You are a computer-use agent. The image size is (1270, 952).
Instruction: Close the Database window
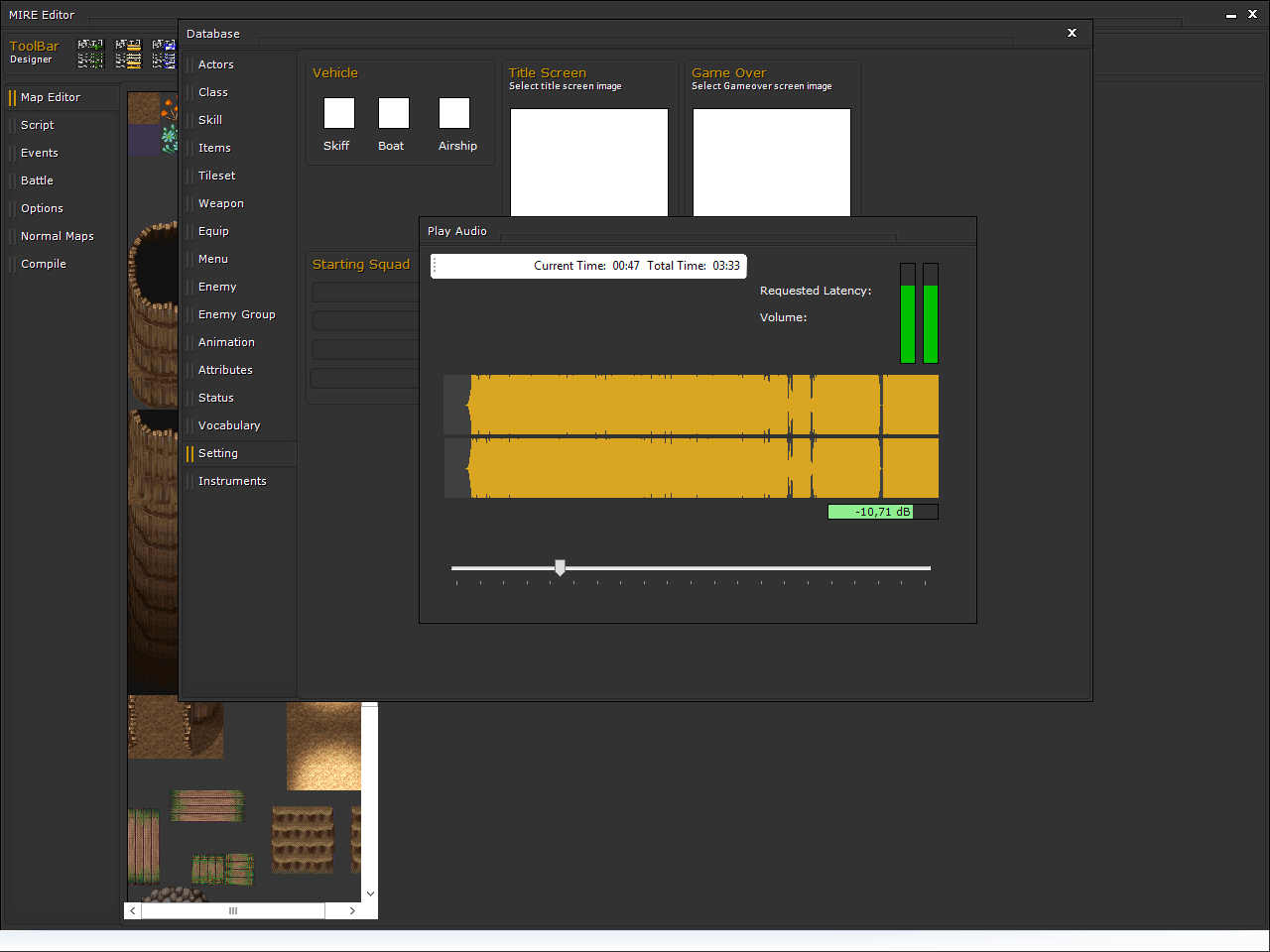click(1072, 33)
